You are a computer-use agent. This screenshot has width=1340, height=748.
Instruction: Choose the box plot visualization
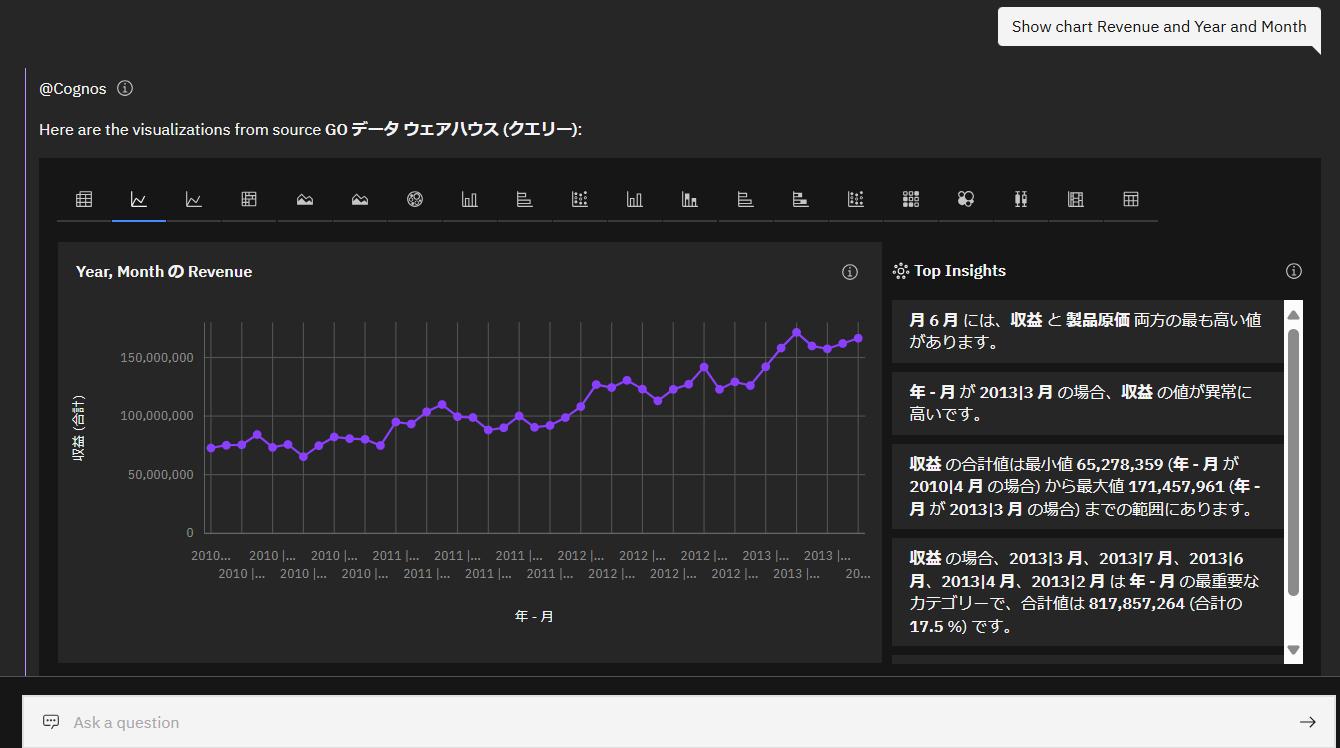pyautogui.click(x=1020, y=199)
